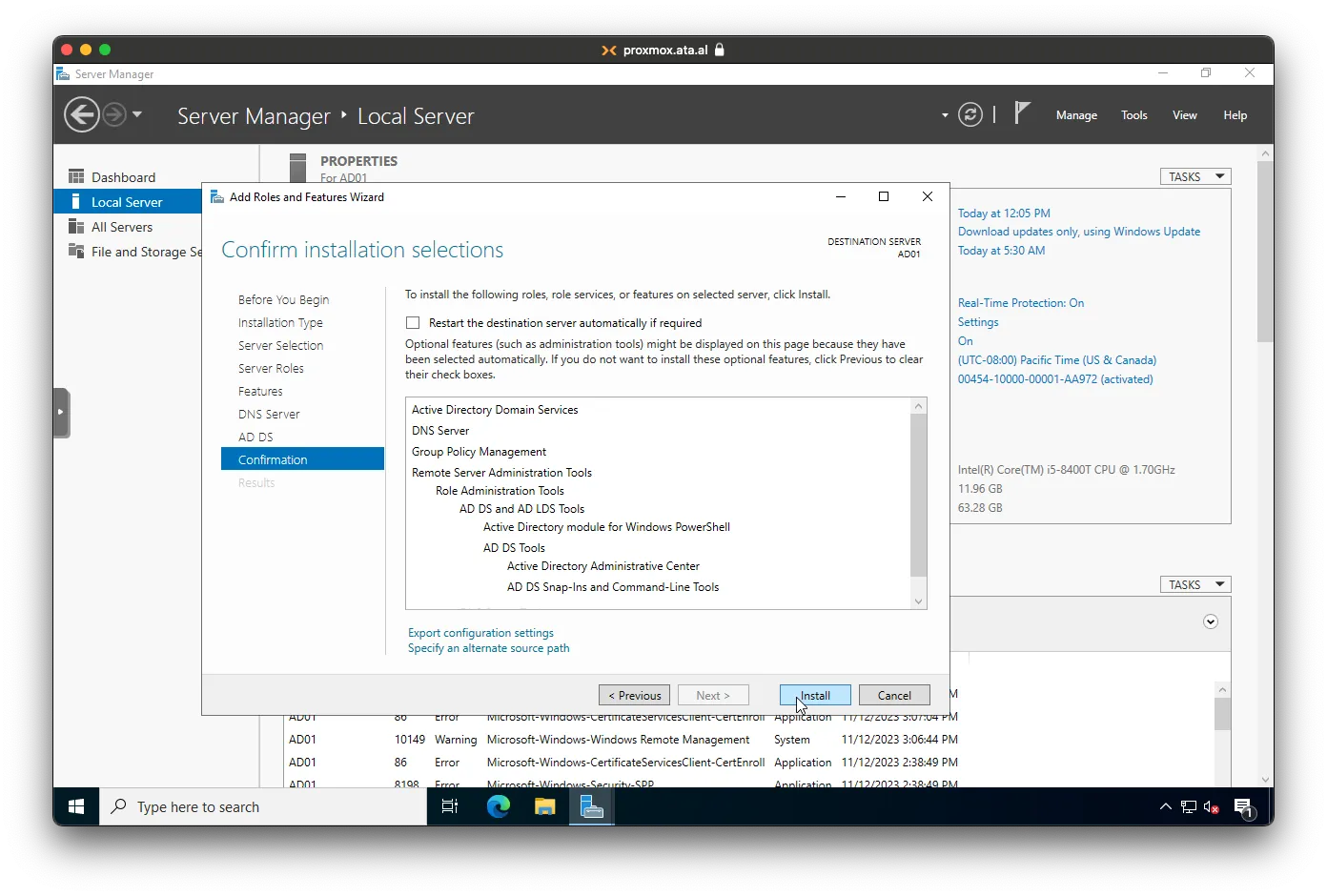
Task: Open the Events TASKS dropdown
Action: pyautogui.click(x=1195, y=584)
